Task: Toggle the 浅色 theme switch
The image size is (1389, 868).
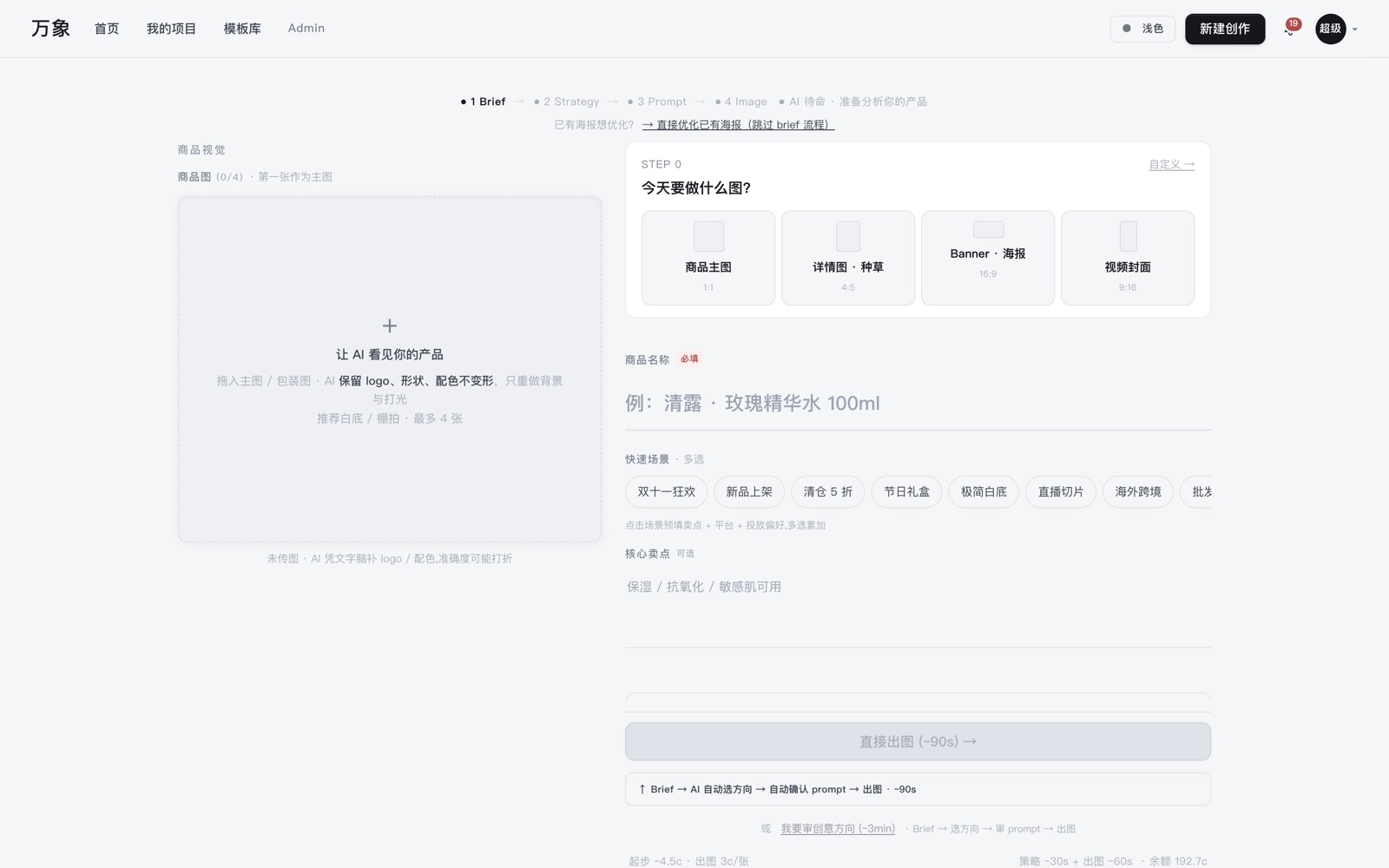Action: 1142,29
